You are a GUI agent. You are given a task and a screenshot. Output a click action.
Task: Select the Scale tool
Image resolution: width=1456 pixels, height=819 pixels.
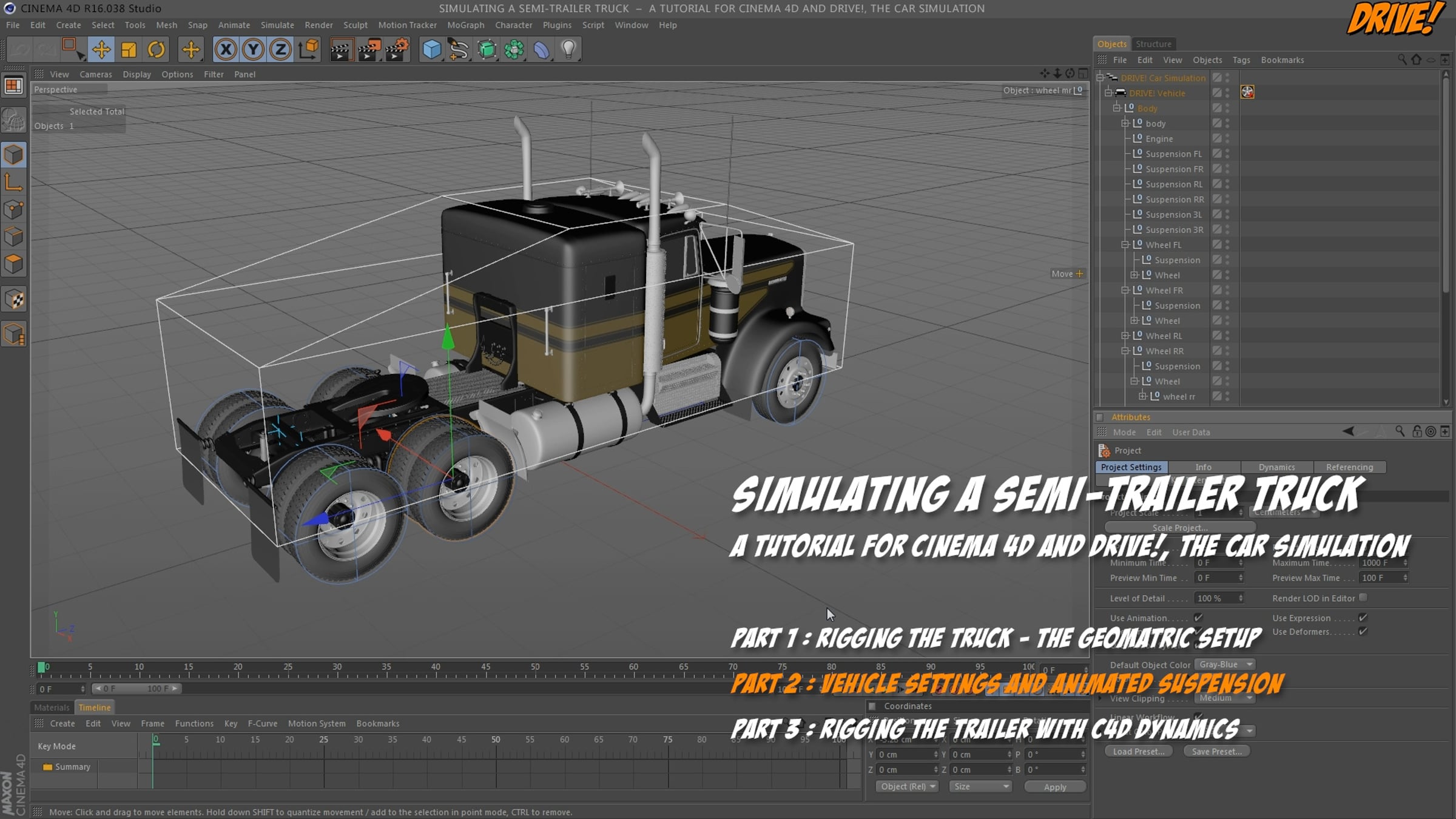click(x=129, y=50)
